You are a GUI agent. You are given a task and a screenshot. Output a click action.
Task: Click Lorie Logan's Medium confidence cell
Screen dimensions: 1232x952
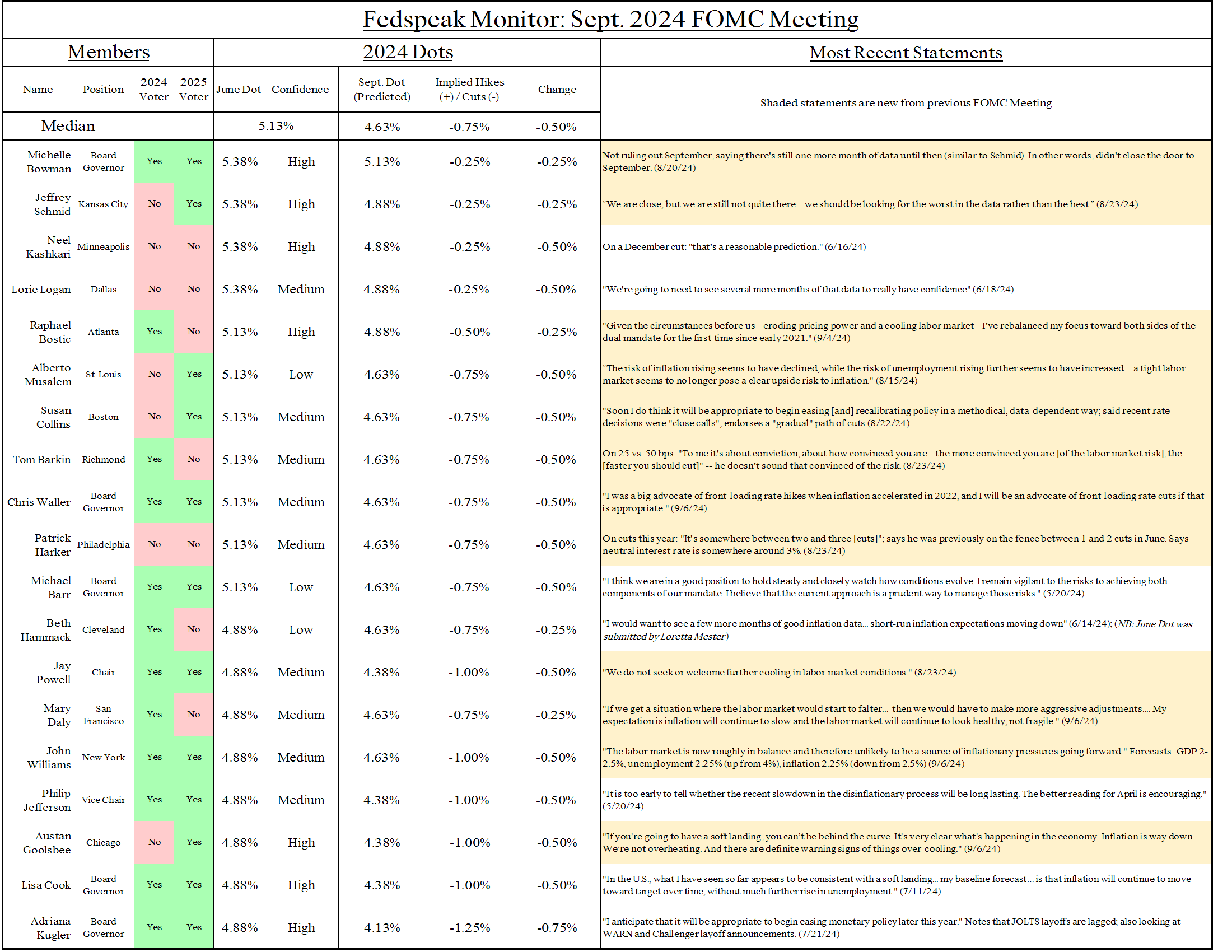[x=301, y=290]
